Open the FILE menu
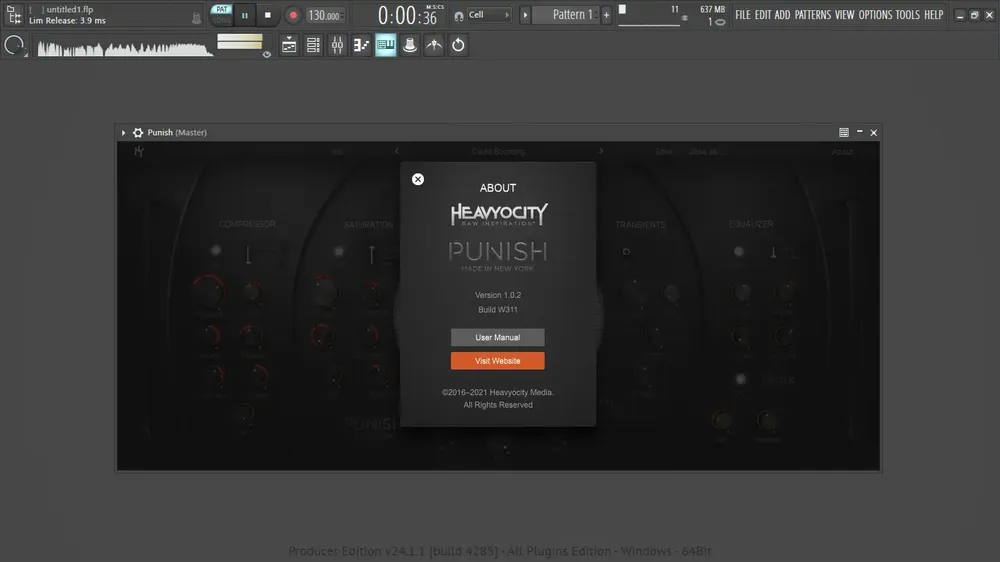Viewport: 1000px width, 562px height. (742, 15)
